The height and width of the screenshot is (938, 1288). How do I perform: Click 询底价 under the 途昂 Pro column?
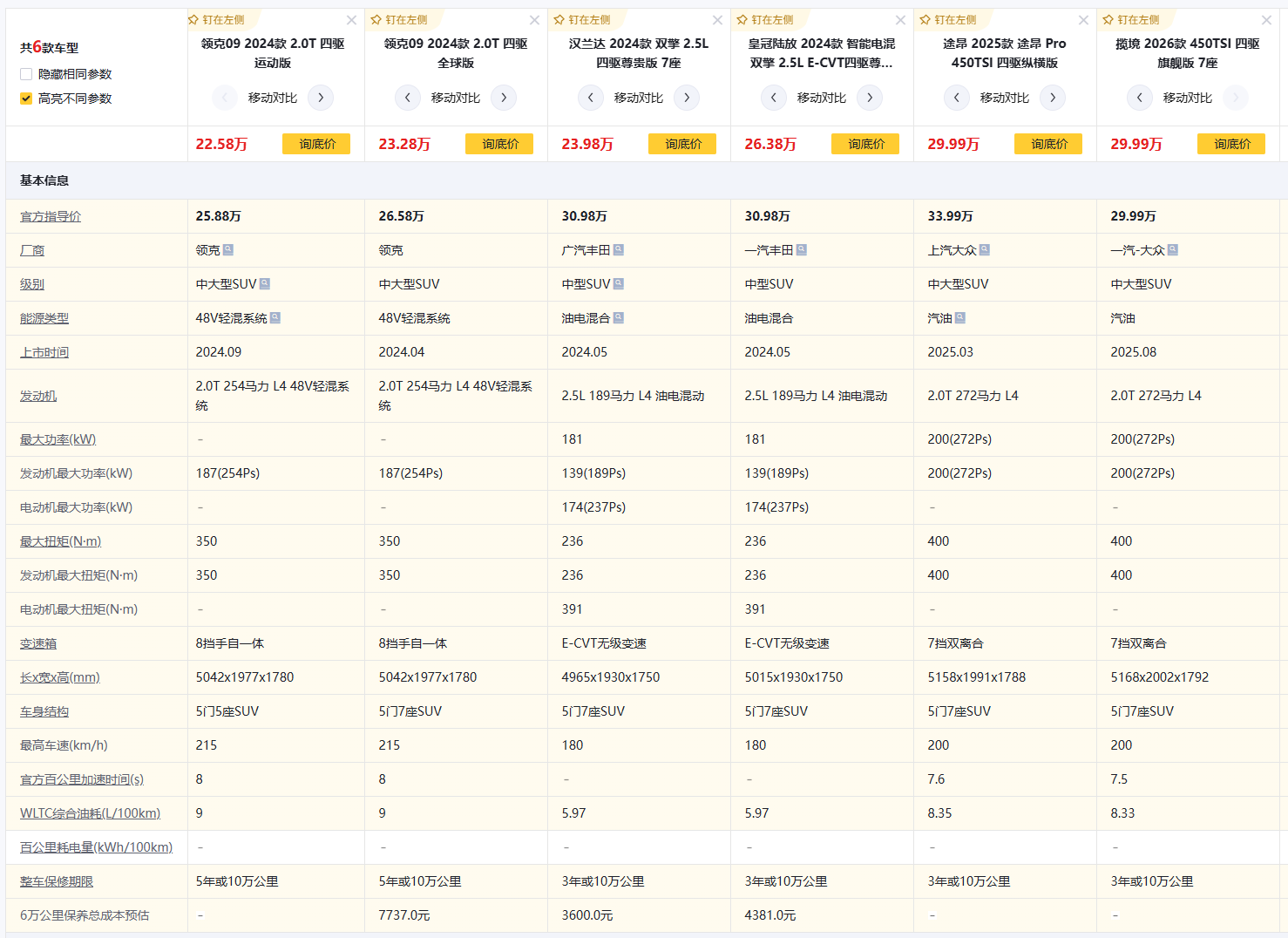point(1048,144)
